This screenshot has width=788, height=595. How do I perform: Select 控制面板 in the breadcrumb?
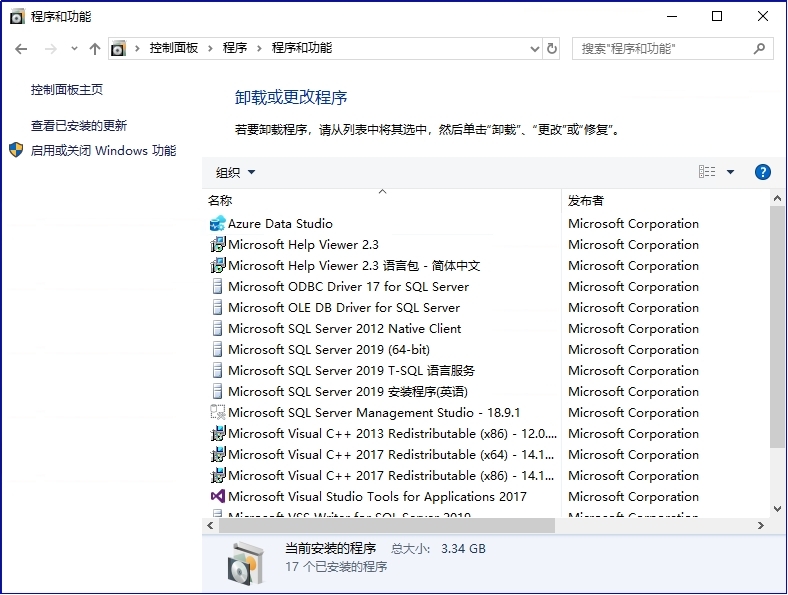173,48
